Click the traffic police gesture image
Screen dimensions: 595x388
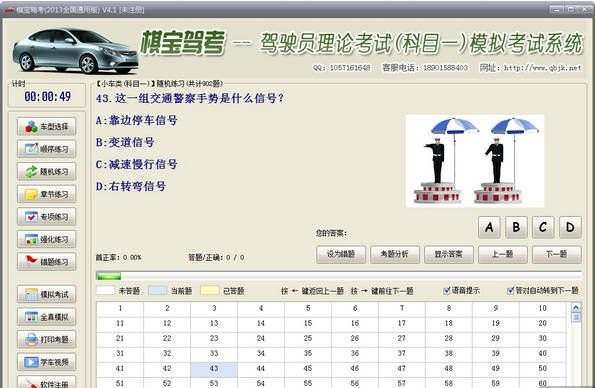click(475, 161)
